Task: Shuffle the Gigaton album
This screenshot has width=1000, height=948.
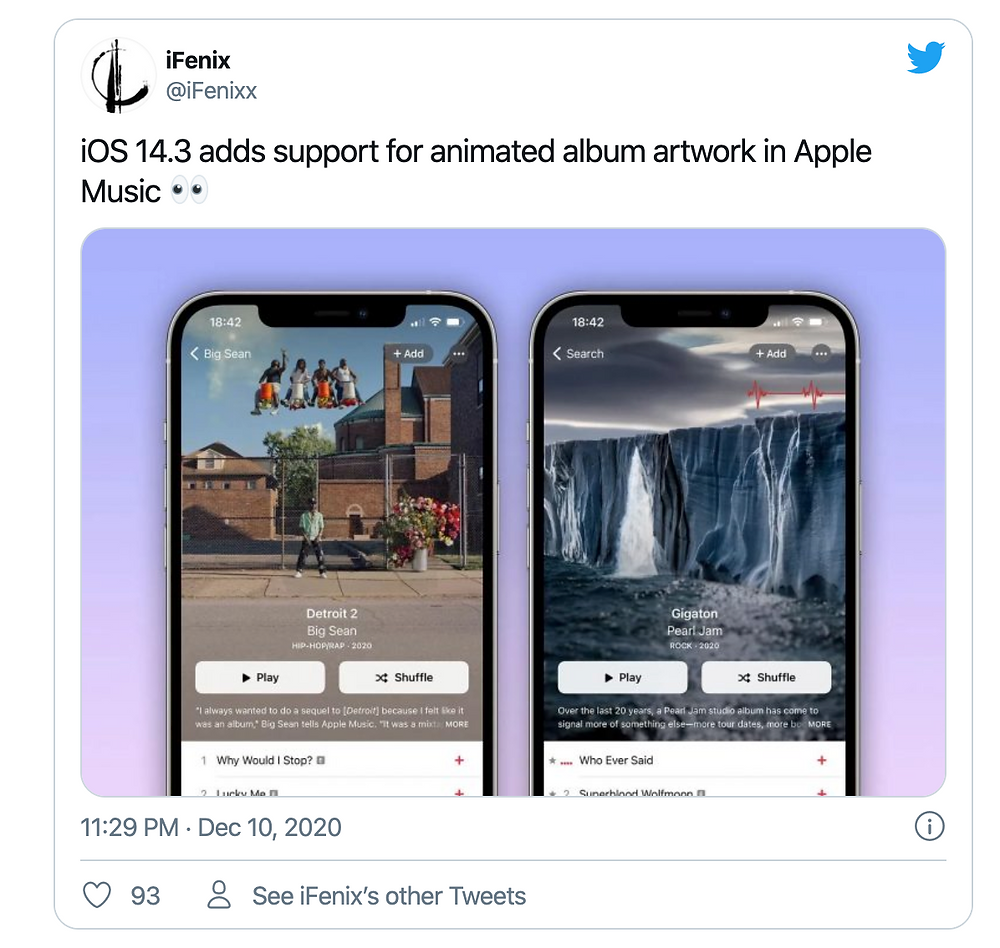Action: pyautogui.click(x=766, y=678)
